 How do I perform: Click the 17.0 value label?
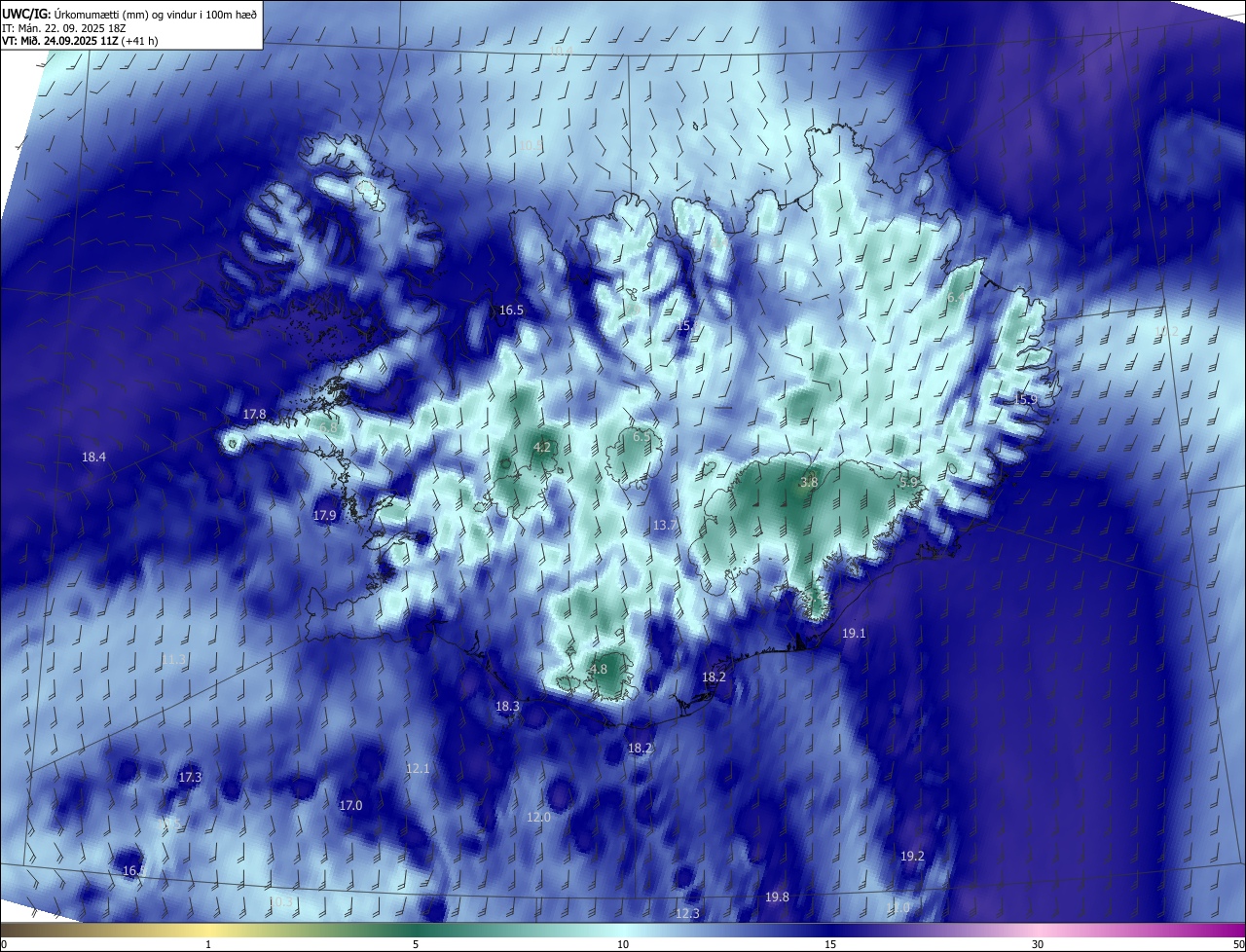pos(350,805)
